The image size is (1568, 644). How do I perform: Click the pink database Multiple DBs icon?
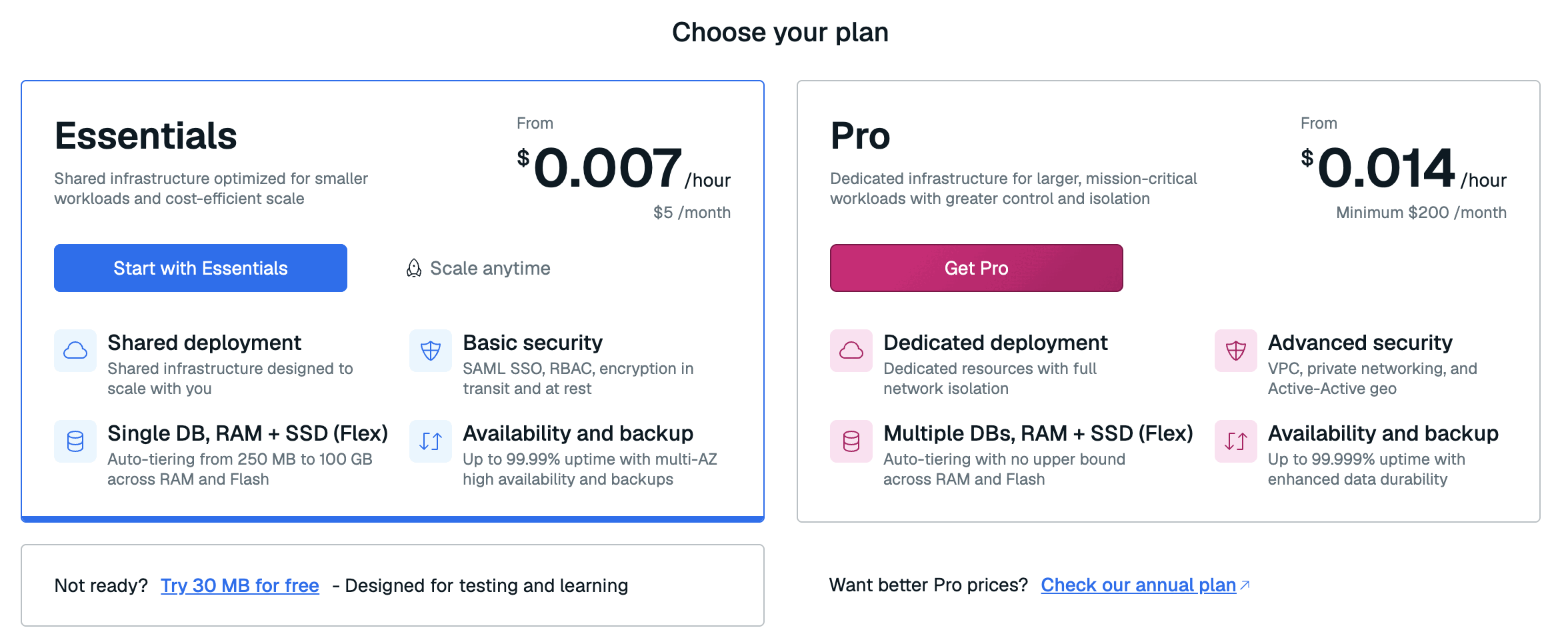click(x=851, y=441)
